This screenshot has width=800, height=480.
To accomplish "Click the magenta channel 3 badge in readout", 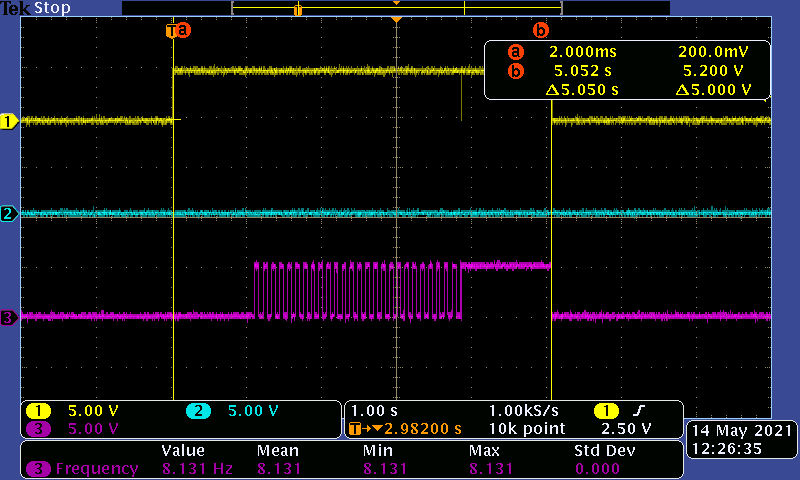I will [x=38, y=428].
